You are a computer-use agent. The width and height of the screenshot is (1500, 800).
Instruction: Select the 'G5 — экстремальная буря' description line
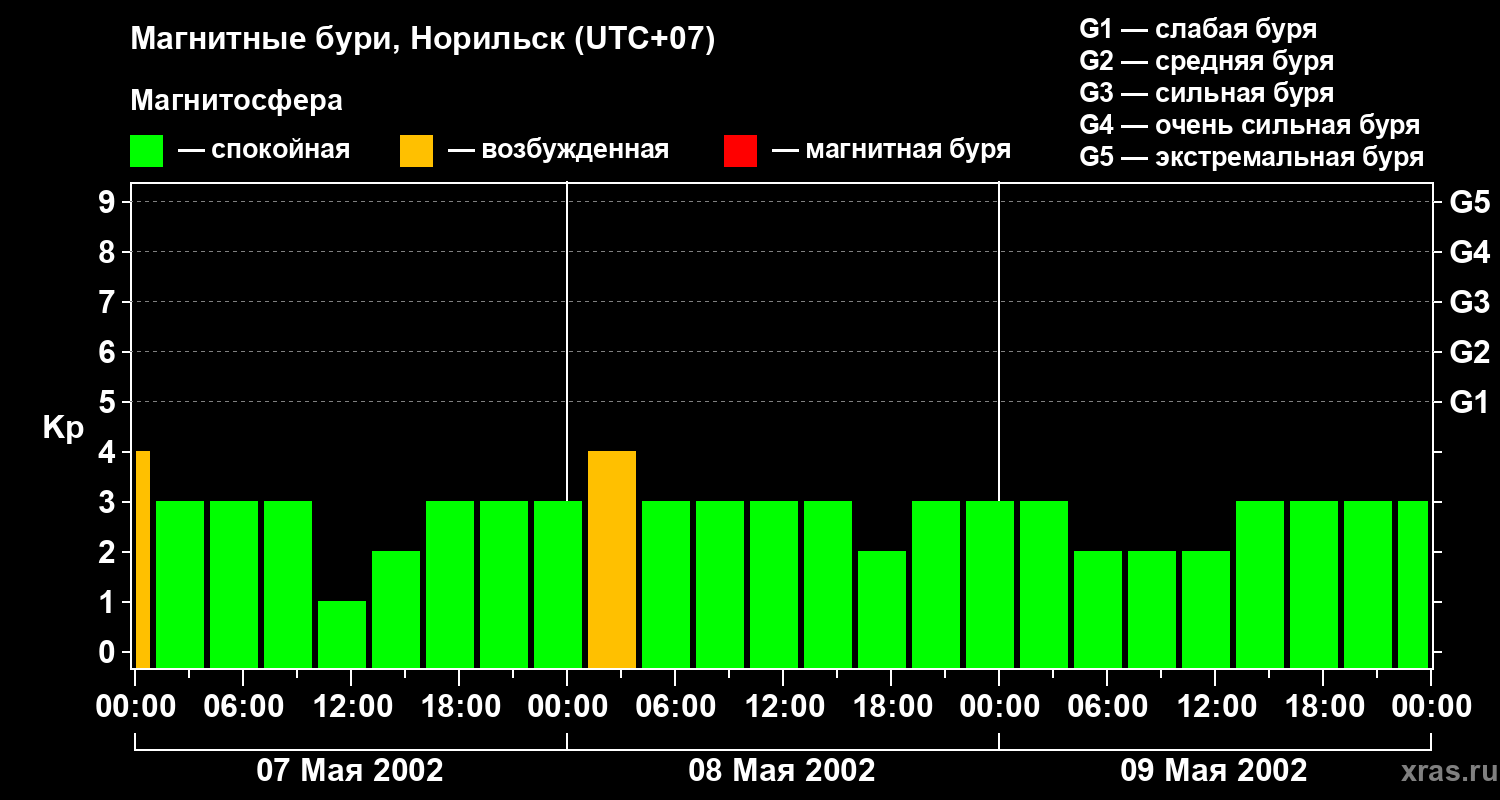[1252, 157]
